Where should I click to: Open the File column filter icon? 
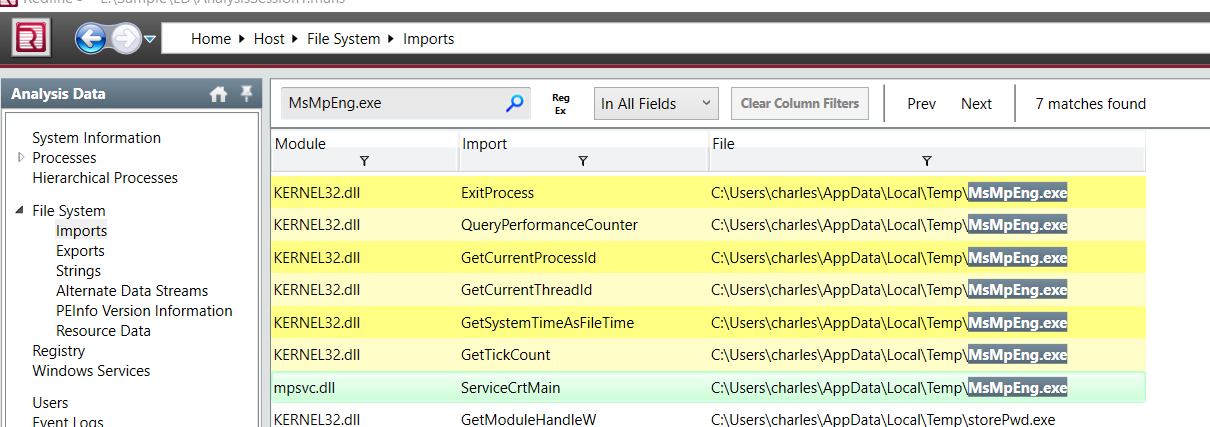[926, 161]
